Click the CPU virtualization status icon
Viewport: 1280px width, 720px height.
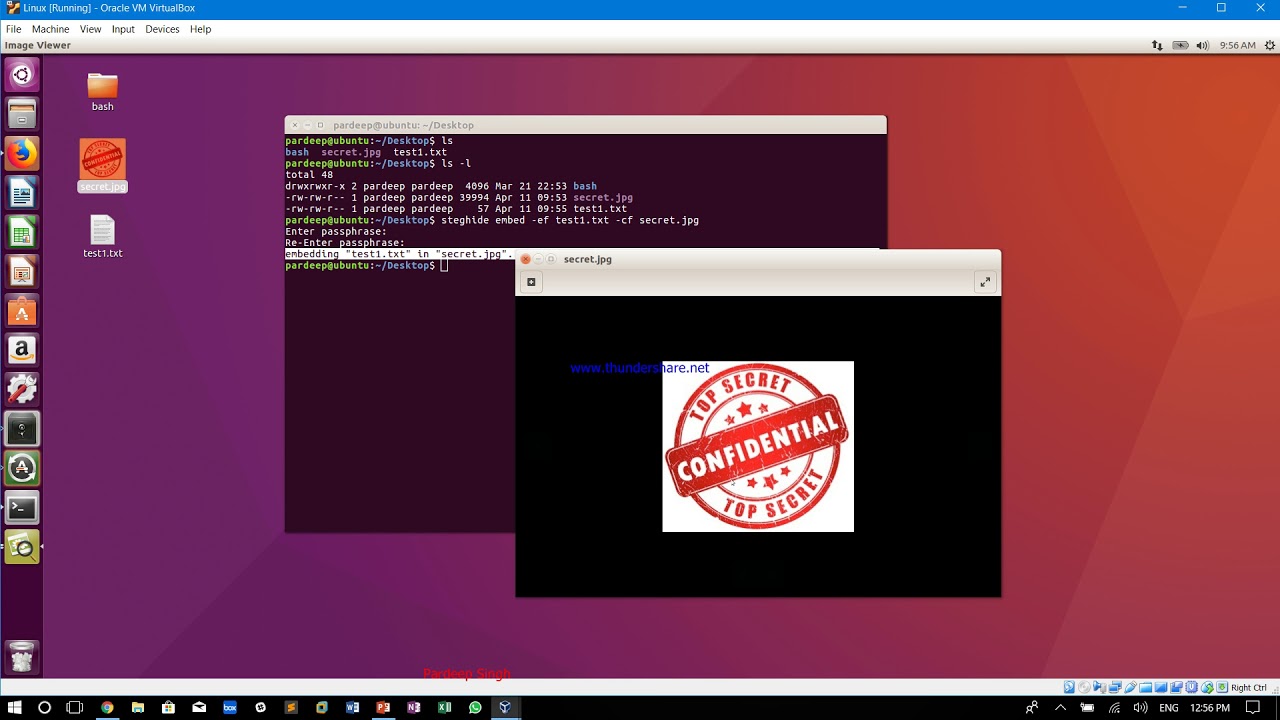coord(1192,687)
